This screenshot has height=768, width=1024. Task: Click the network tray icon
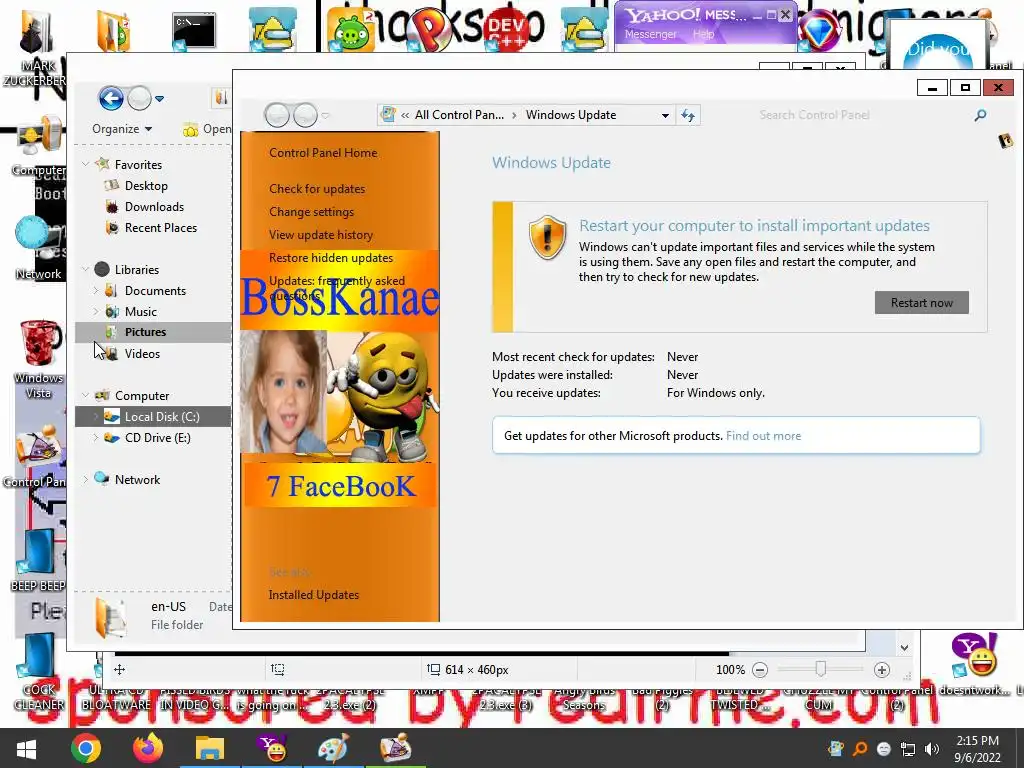coord(908,749)
